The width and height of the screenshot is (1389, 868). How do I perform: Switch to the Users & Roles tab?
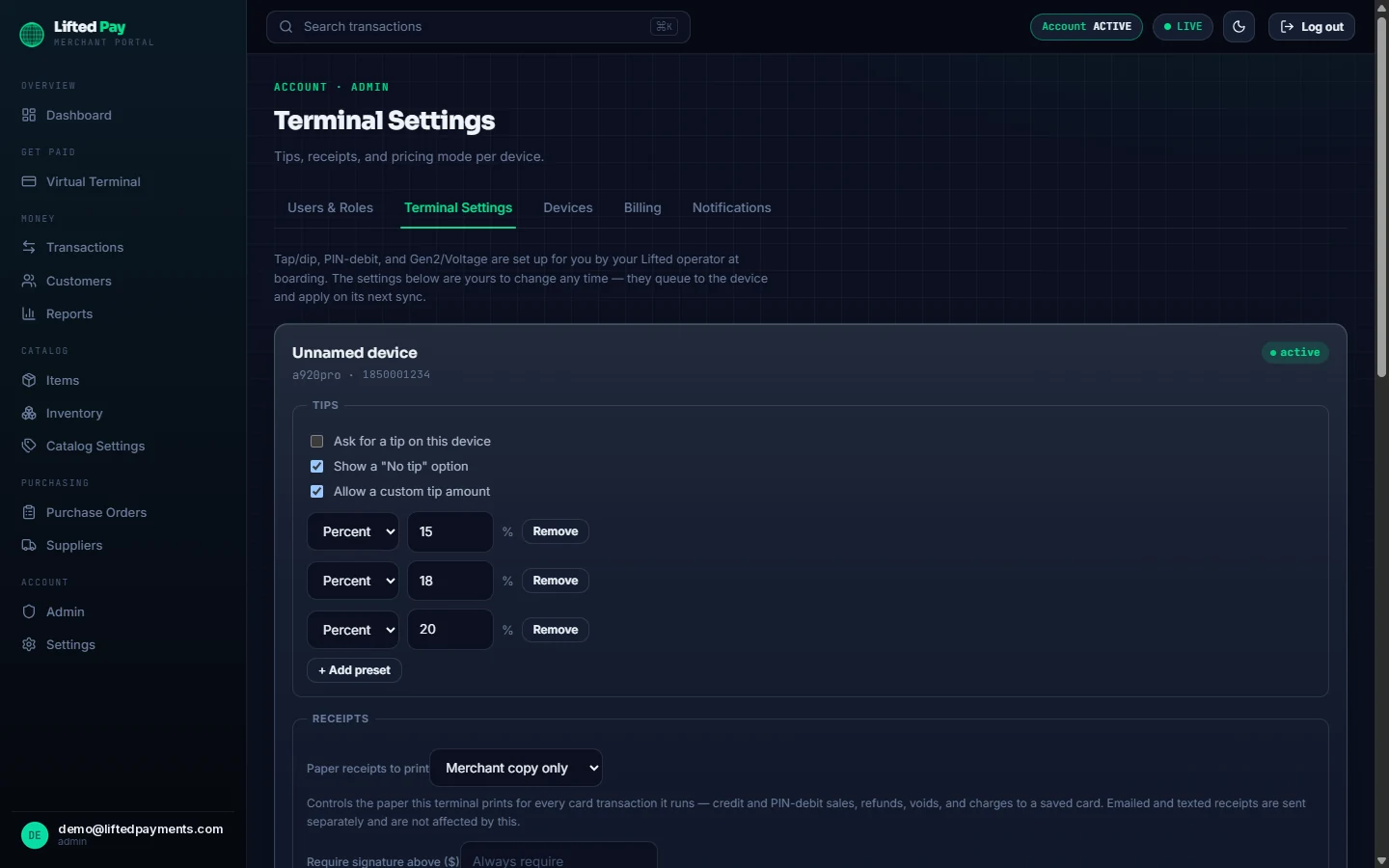330,207
